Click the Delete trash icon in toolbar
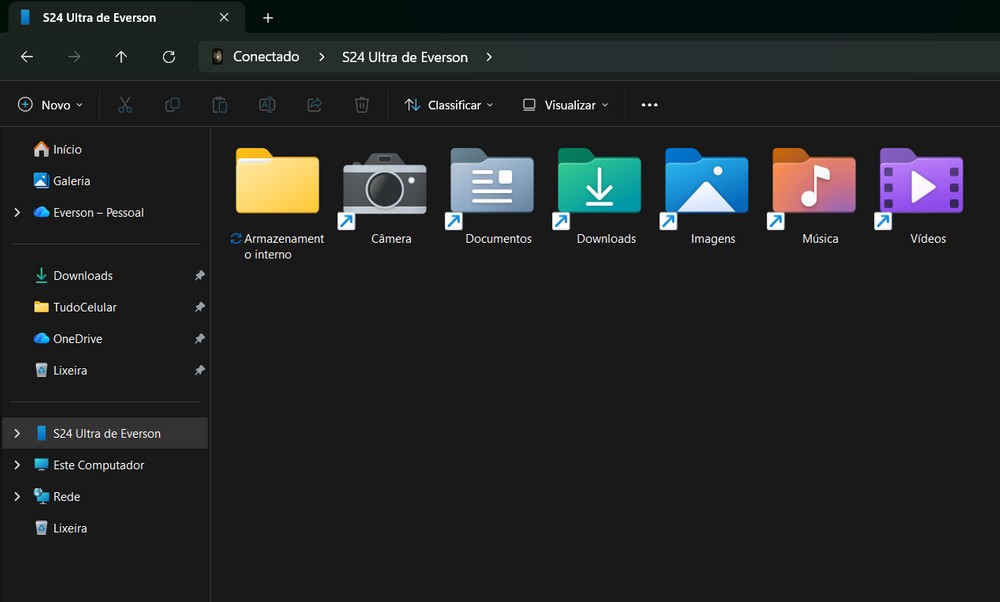This screenshot has width=1000, height=602. coord(362,105)
